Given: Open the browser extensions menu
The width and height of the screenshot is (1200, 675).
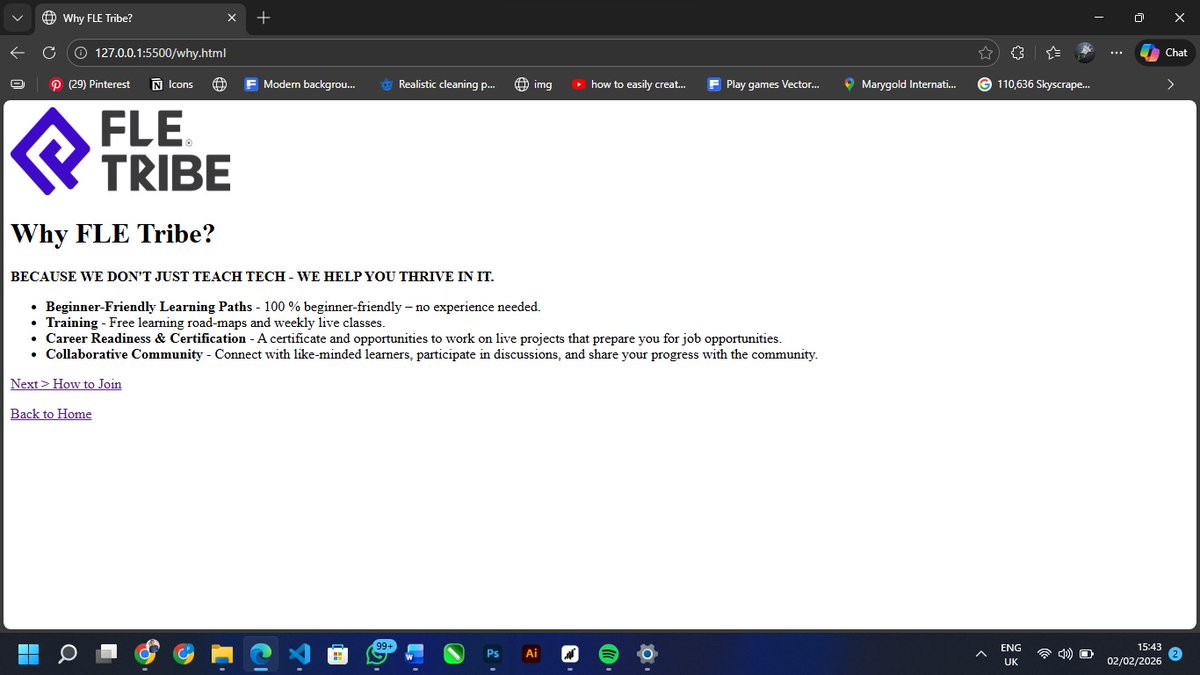Looking at the screenshot, I should point(1018,53).
